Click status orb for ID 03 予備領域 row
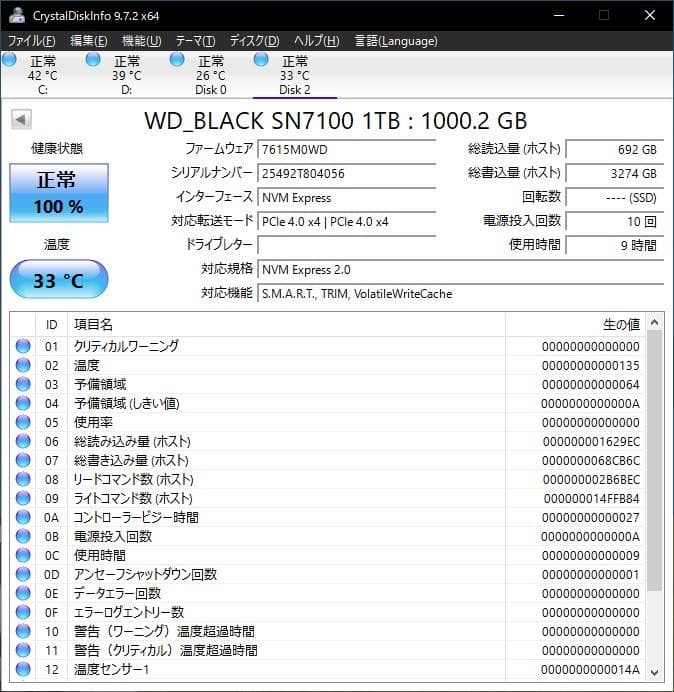This screenshot has width=674, height=692. coord(23,384)
